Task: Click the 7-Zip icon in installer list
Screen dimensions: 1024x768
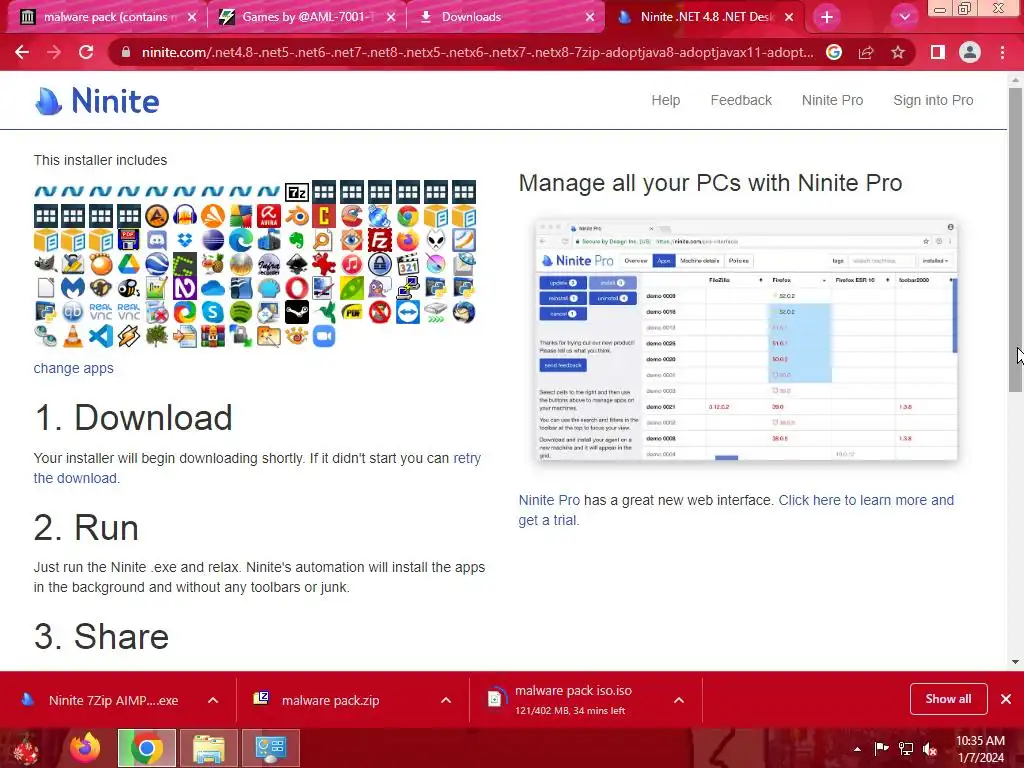Action: coord(297,192)
